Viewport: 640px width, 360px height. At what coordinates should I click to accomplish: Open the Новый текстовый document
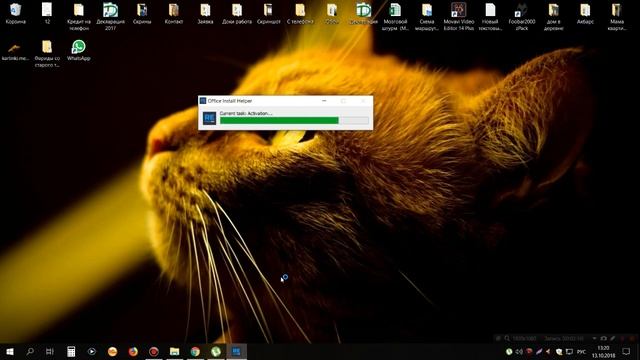(x=490, y=16)
